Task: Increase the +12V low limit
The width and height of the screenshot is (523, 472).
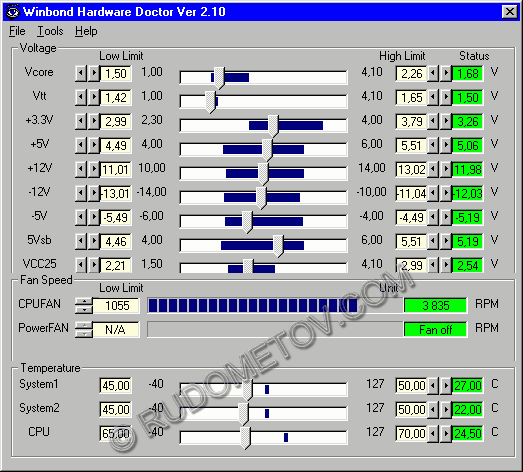Action: pyautogui.click(x=94, y=169)
